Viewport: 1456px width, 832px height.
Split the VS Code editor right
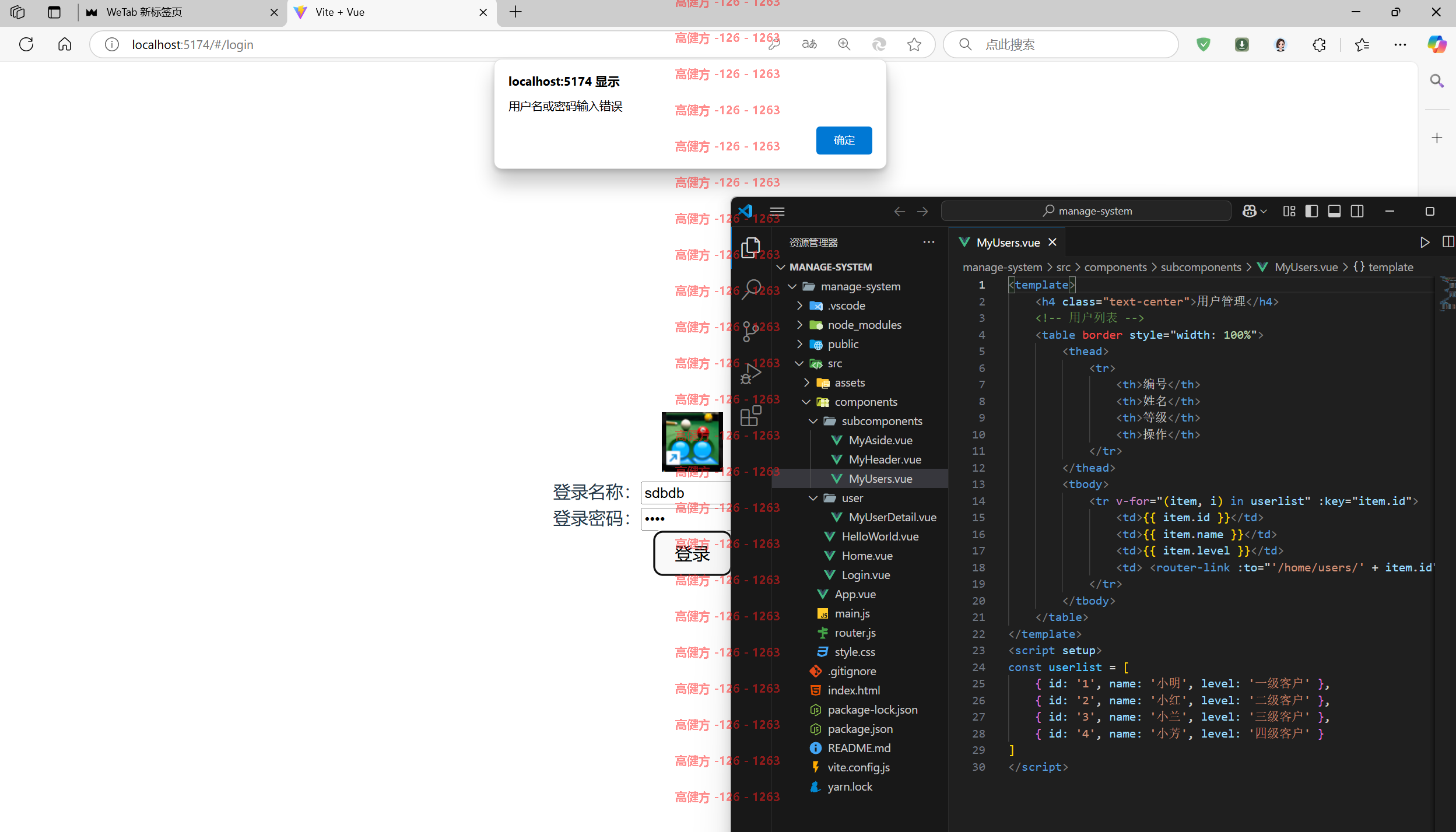1447,242
